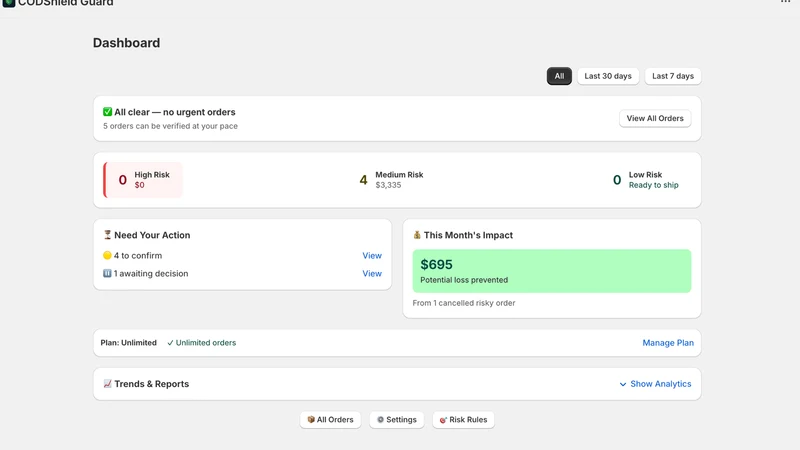800x450 pixels.
Task: Click the 'Need Your Action' heading
Action: pyautogui.click(x=152, y=235)
